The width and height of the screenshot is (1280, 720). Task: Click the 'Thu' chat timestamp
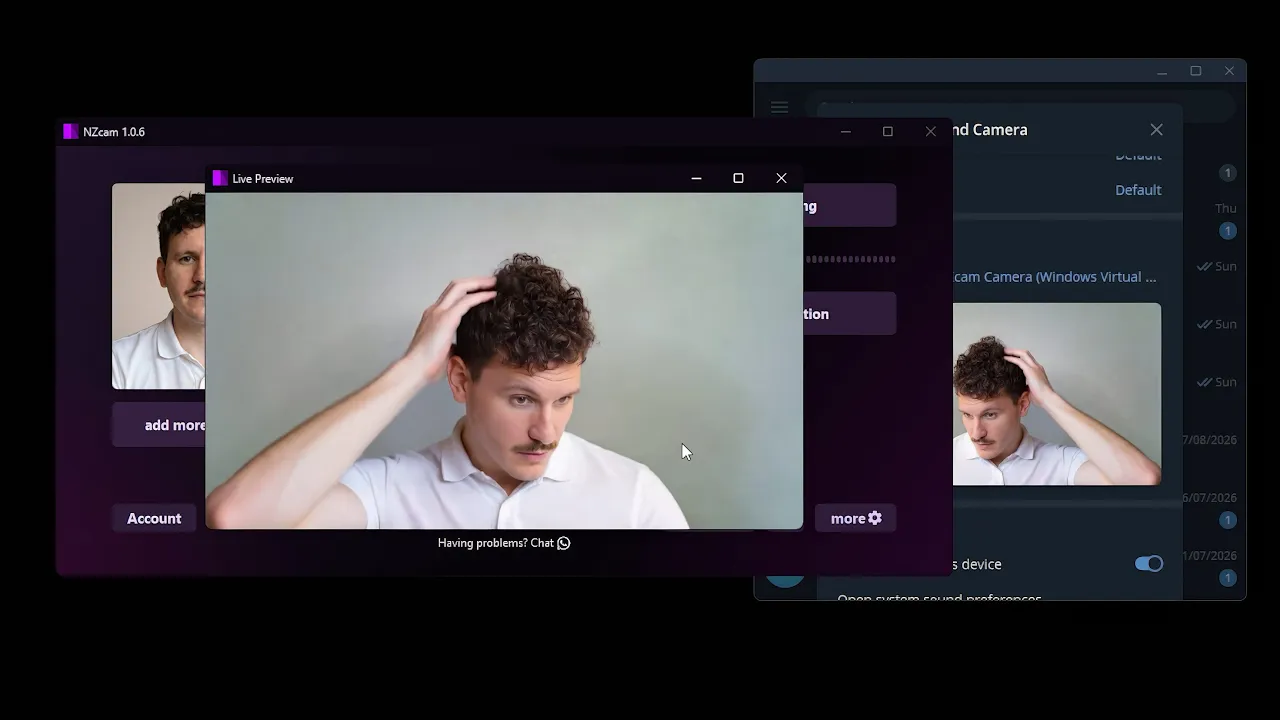click(1226, 208)
